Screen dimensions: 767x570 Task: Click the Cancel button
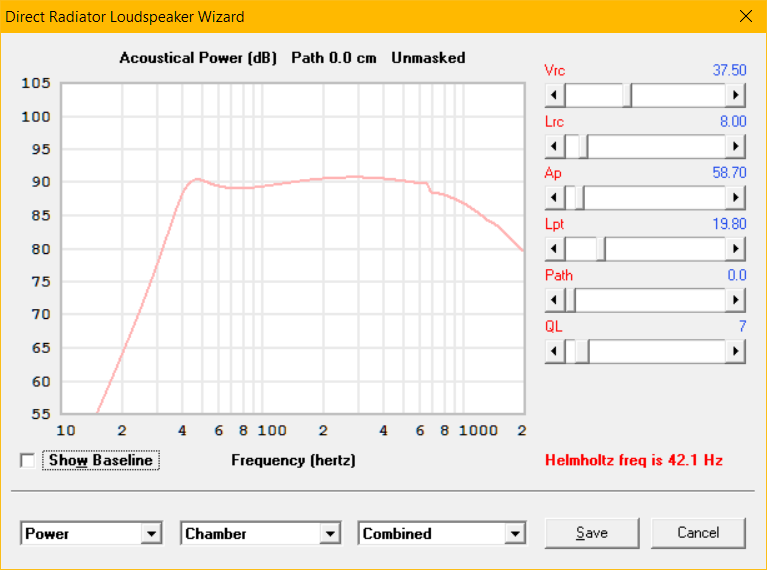[698, 533]
